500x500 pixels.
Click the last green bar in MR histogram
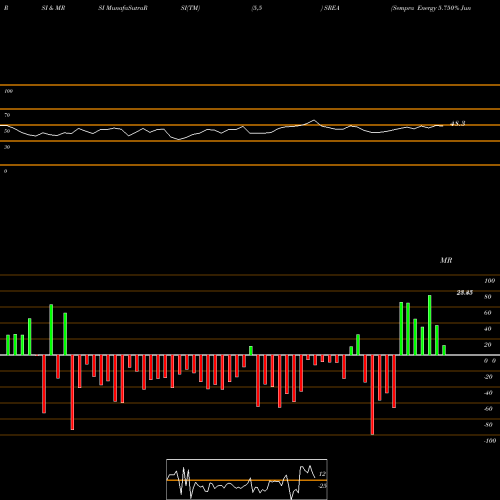444,350
